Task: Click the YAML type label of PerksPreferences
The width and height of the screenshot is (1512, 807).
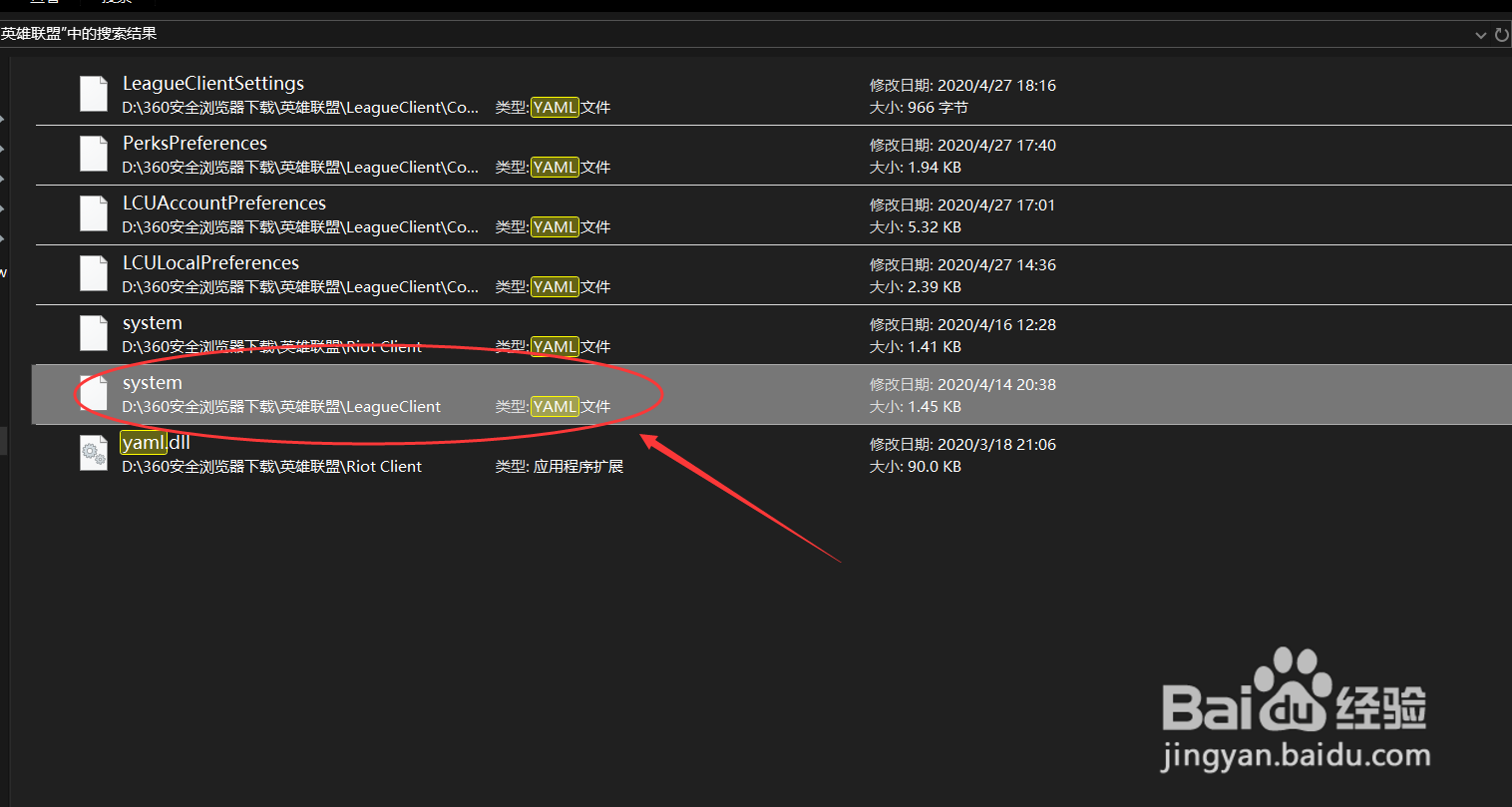Action: (x=554, y=168)
